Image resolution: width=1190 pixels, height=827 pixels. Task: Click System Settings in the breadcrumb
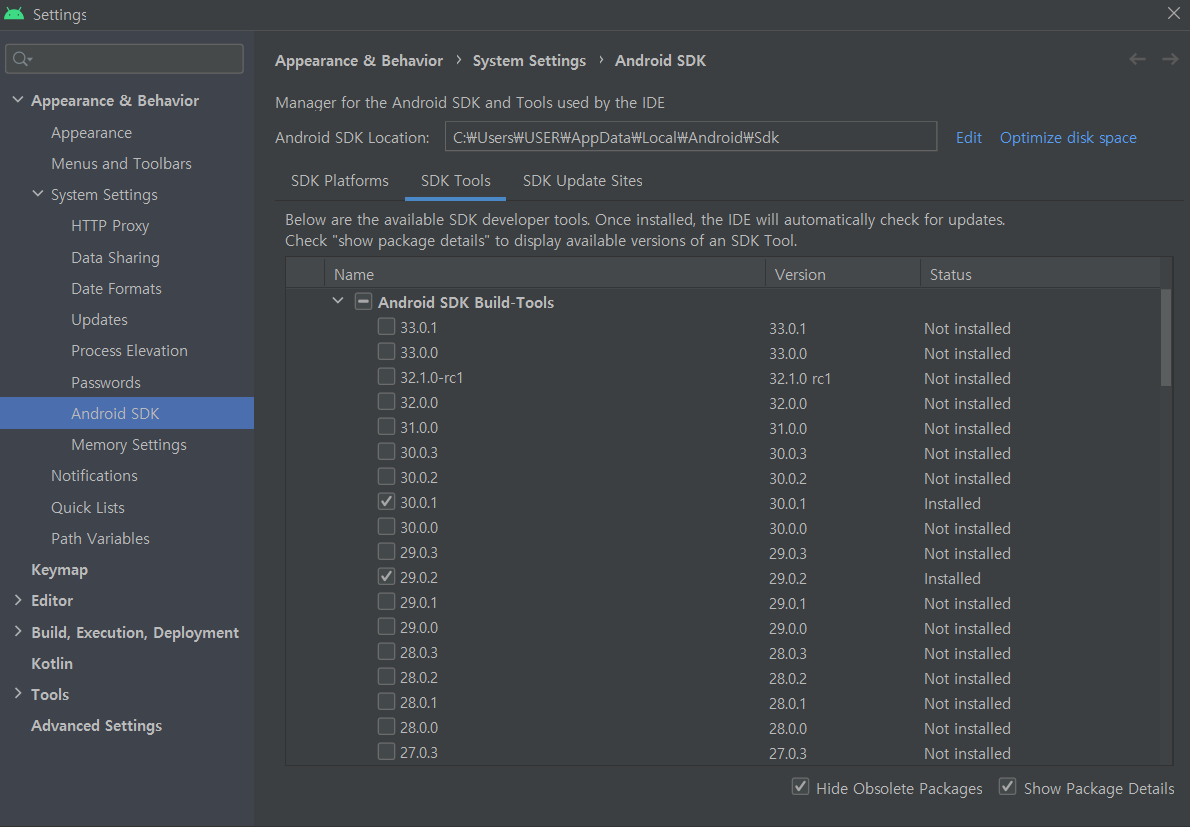pyautogui.click(x=529, y=61)
